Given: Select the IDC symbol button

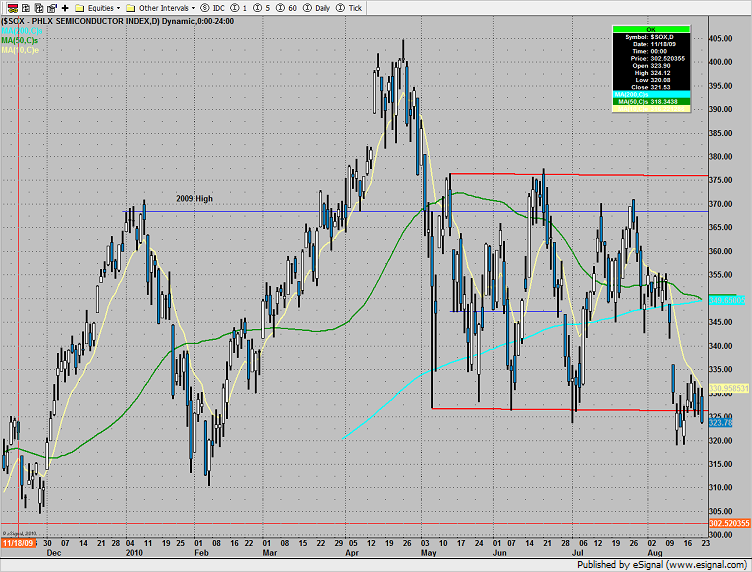Looking at the screenshot, I should 212,8.
